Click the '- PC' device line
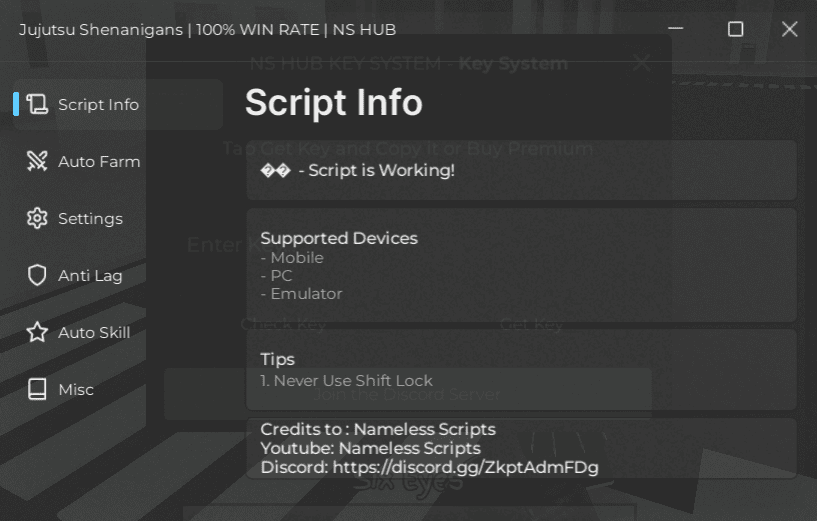 (276, 276)
